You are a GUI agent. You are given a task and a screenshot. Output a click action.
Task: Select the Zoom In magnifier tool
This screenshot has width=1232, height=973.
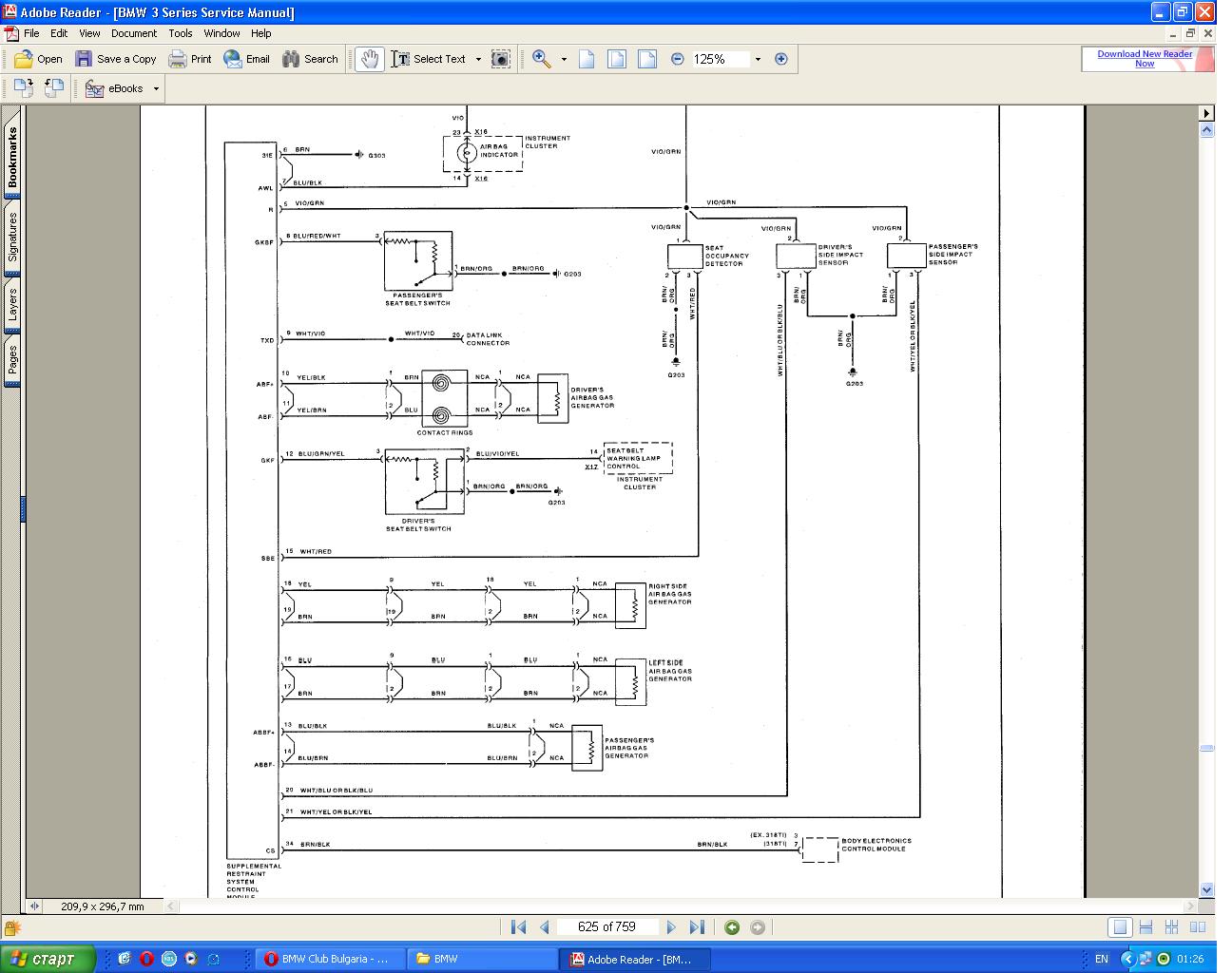(542, 59)
